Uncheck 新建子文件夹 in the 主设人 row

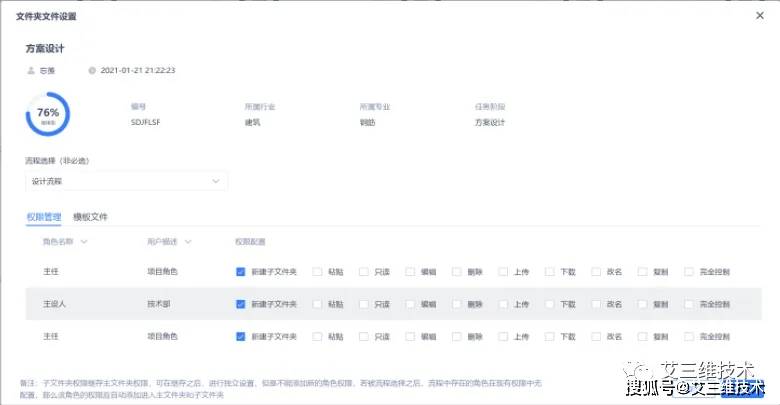point(241,304)
